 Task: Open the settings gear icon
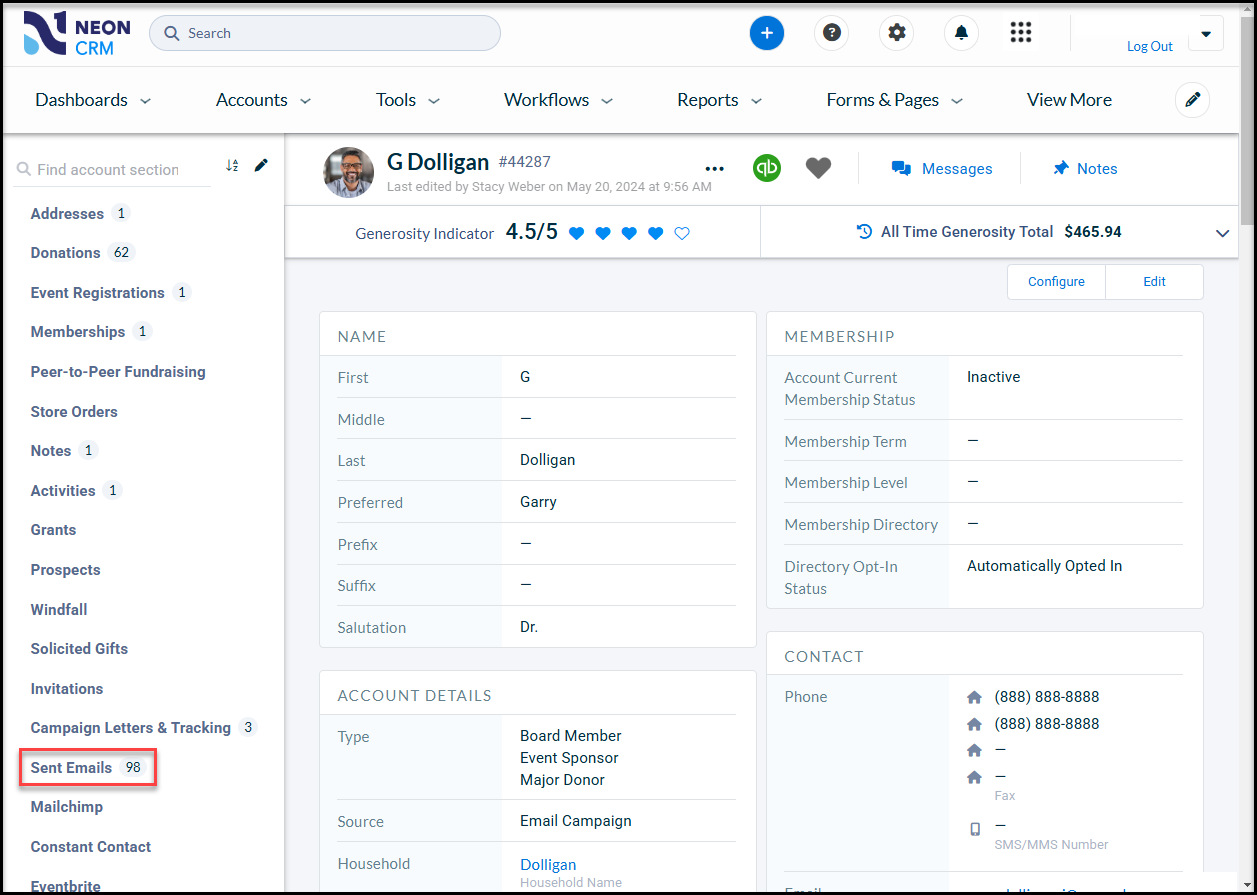click(896, 33)
